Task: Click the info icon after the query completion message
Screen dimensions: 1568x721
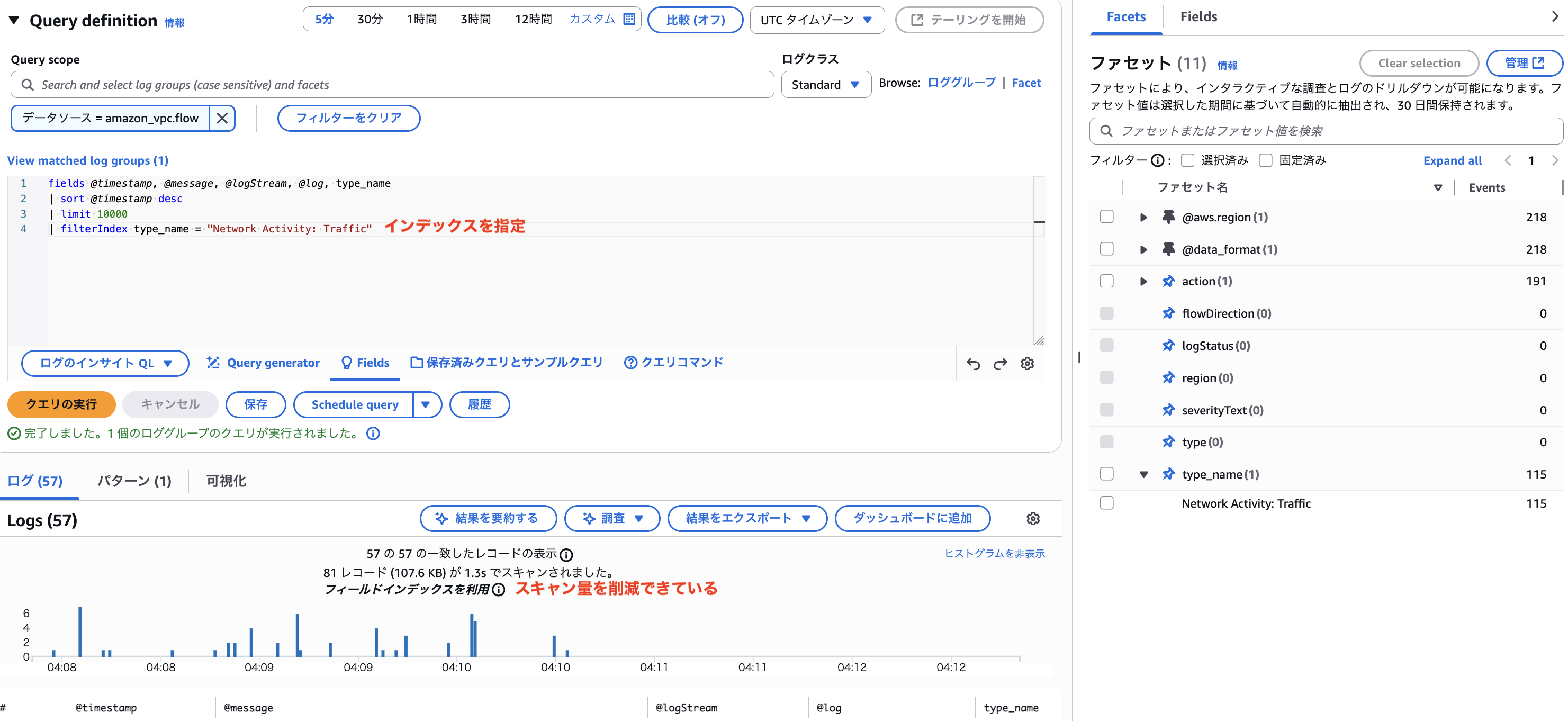Action: pos(373,433)
